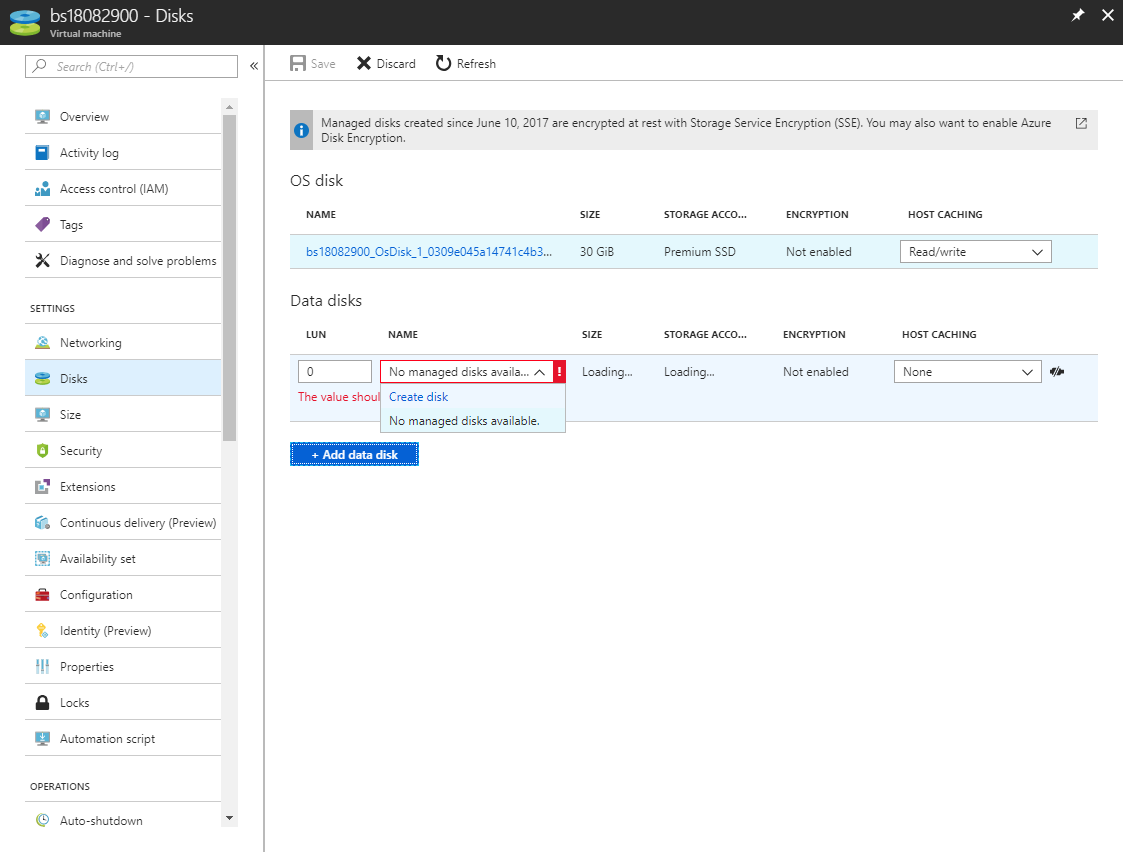Open external link icon in info banner

pos(1081,123)
